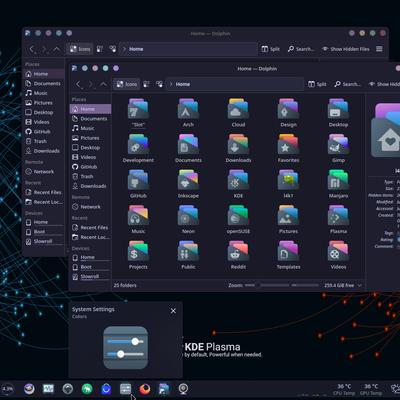Click the Home breadcrumb in front window's location bar
This screenshot has width=400, height=400.
[x=183, y=84]
